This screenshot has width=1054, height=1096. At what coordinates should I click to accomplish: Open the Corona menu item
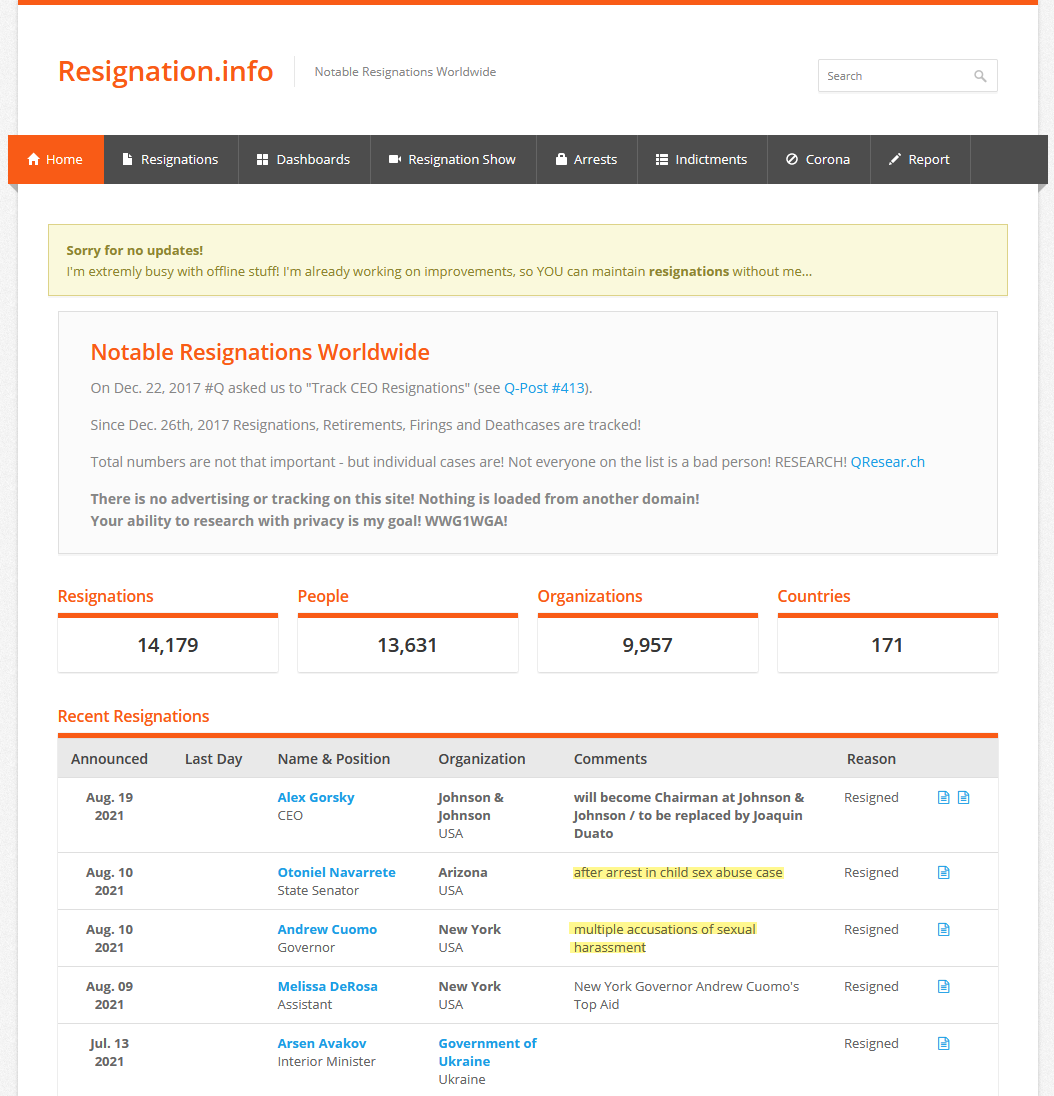pyautogui.click(x=818, y=159)
